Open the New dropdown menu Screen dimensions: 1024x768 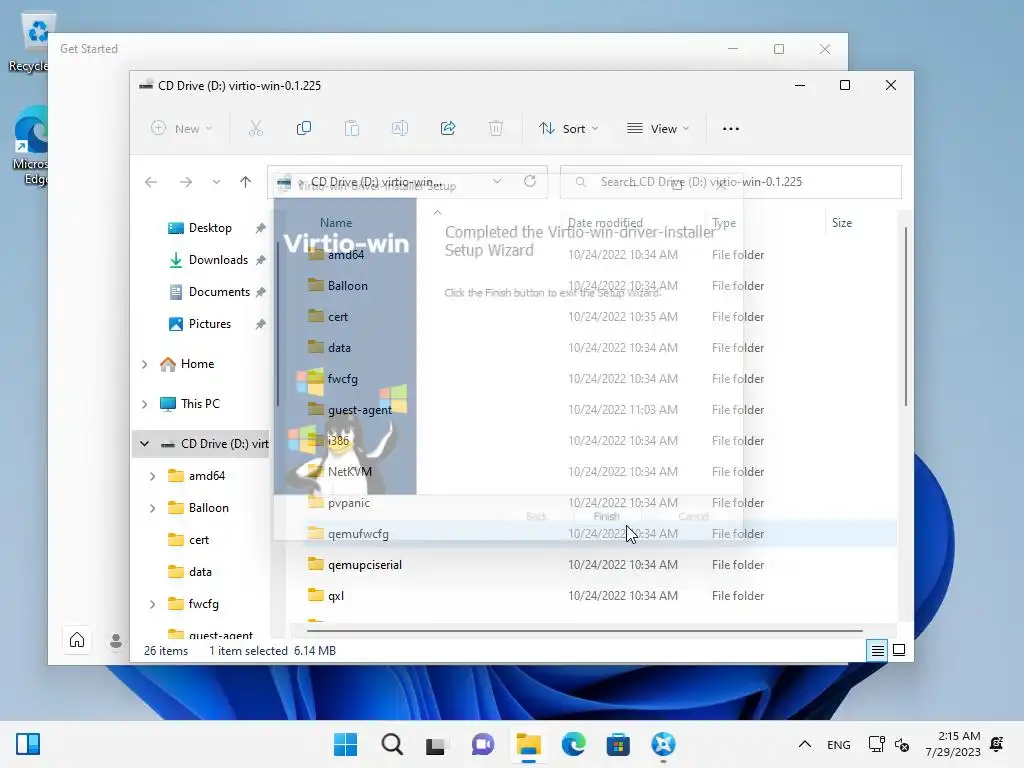pyautogui.click(x=181, y=129)
